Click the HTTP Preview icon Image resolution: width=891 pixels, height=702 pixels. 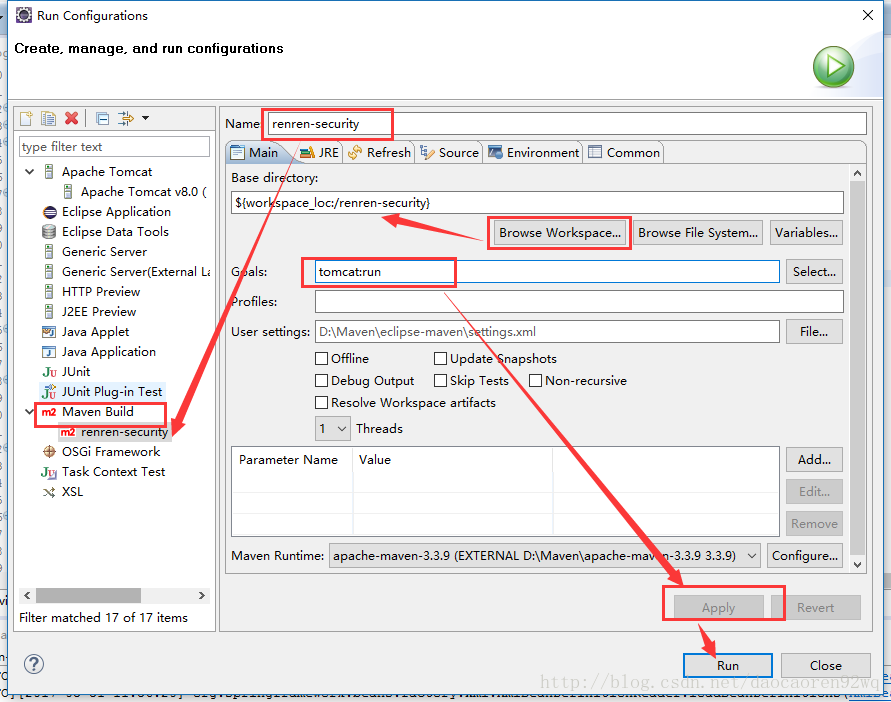(49, 292)
